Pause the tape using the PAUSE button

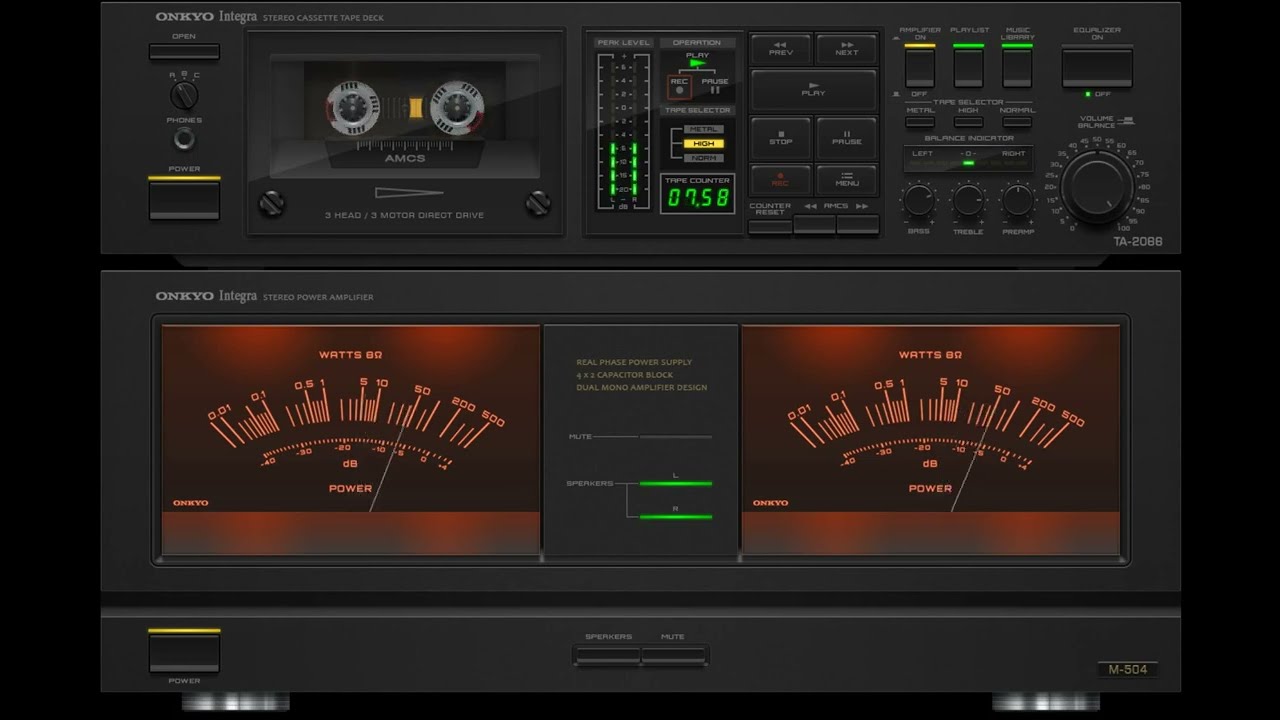pyautogui.click(x=846, y=138)
